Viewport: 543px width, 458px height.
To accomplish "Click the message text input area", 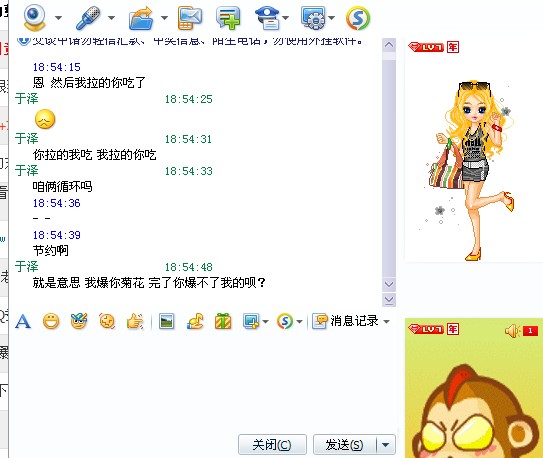I will click(x=203, y=381).
